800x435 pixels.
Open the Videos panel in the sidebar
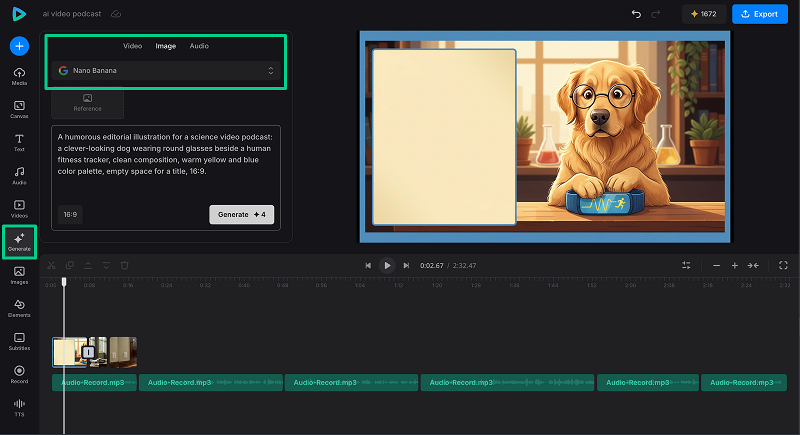click(x=19, y=209)
